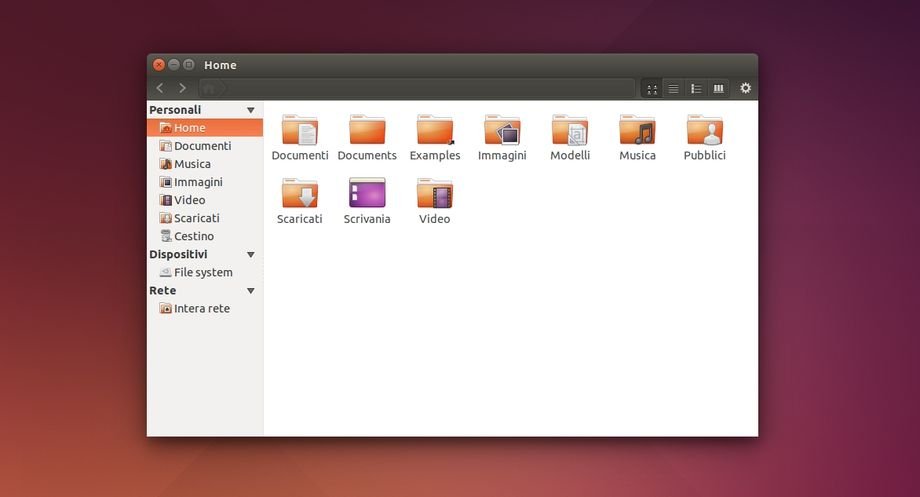Switch to icon grid view
Screen dimensions: 920x497
click(652, 89)
